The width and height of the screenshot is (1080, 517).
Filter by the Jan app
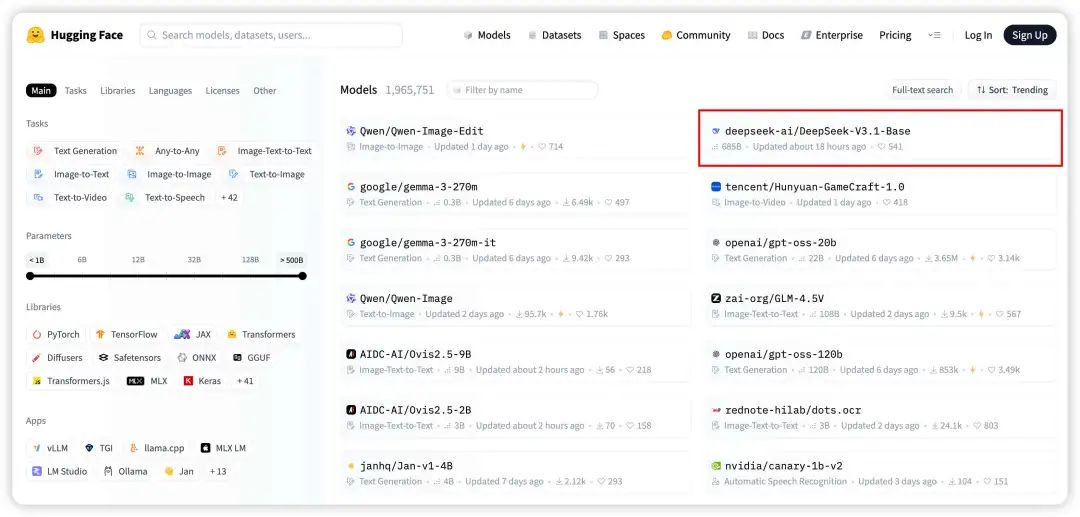pos(179,472)
